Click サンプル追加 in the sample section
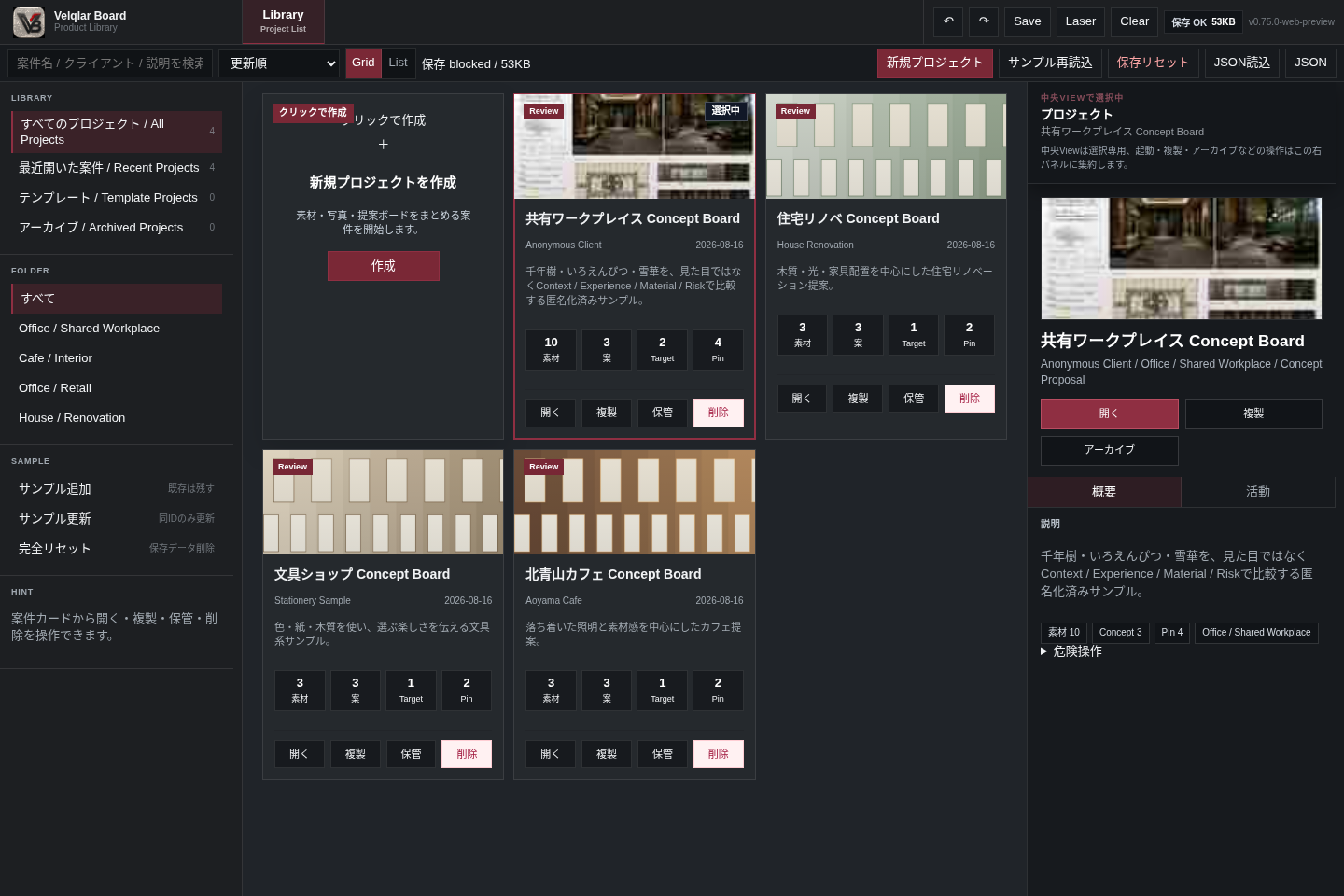 point(117,489)
